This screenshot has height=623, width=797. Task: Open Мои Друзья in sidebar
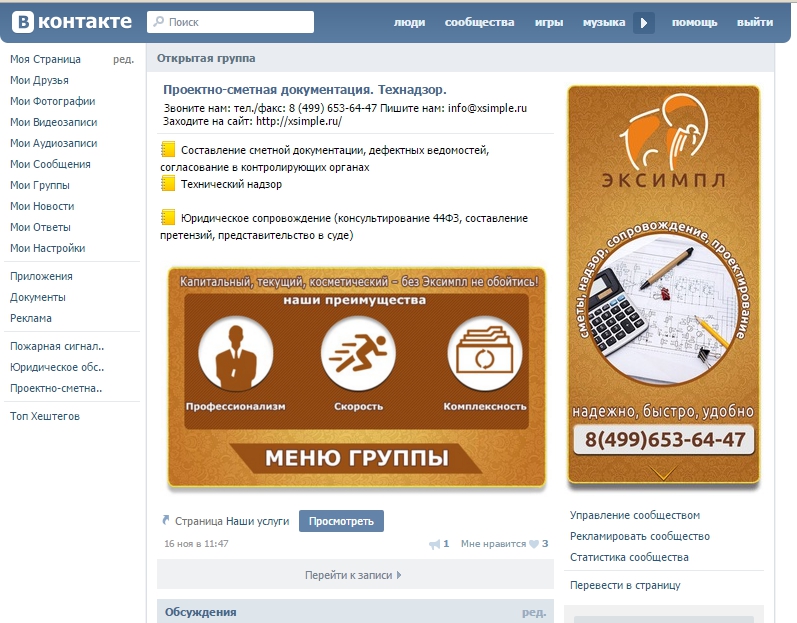coord(39,80)
